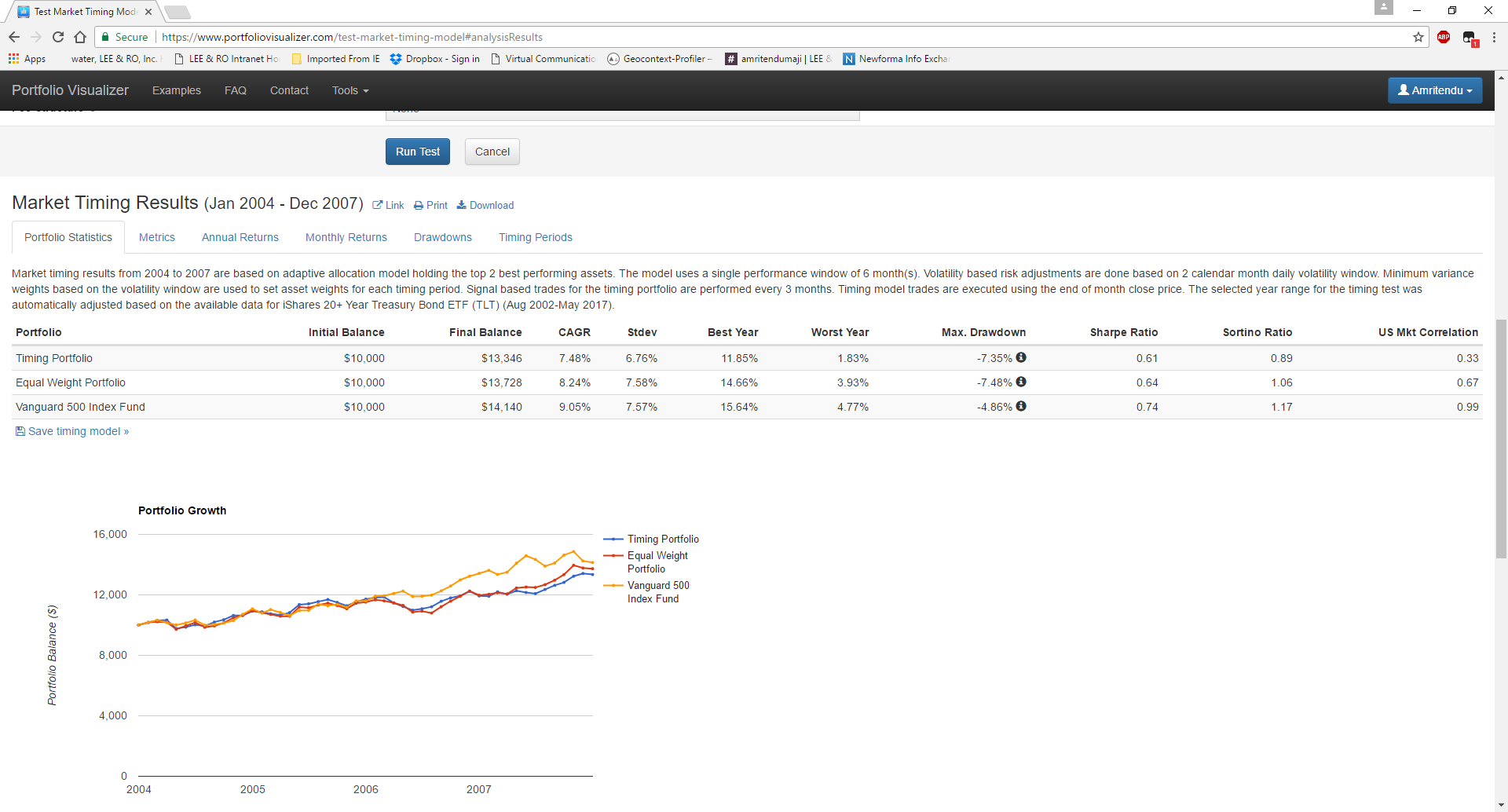Select the Portfolio Statistics tab
The image size is (1508, 812).
(68, 237)
